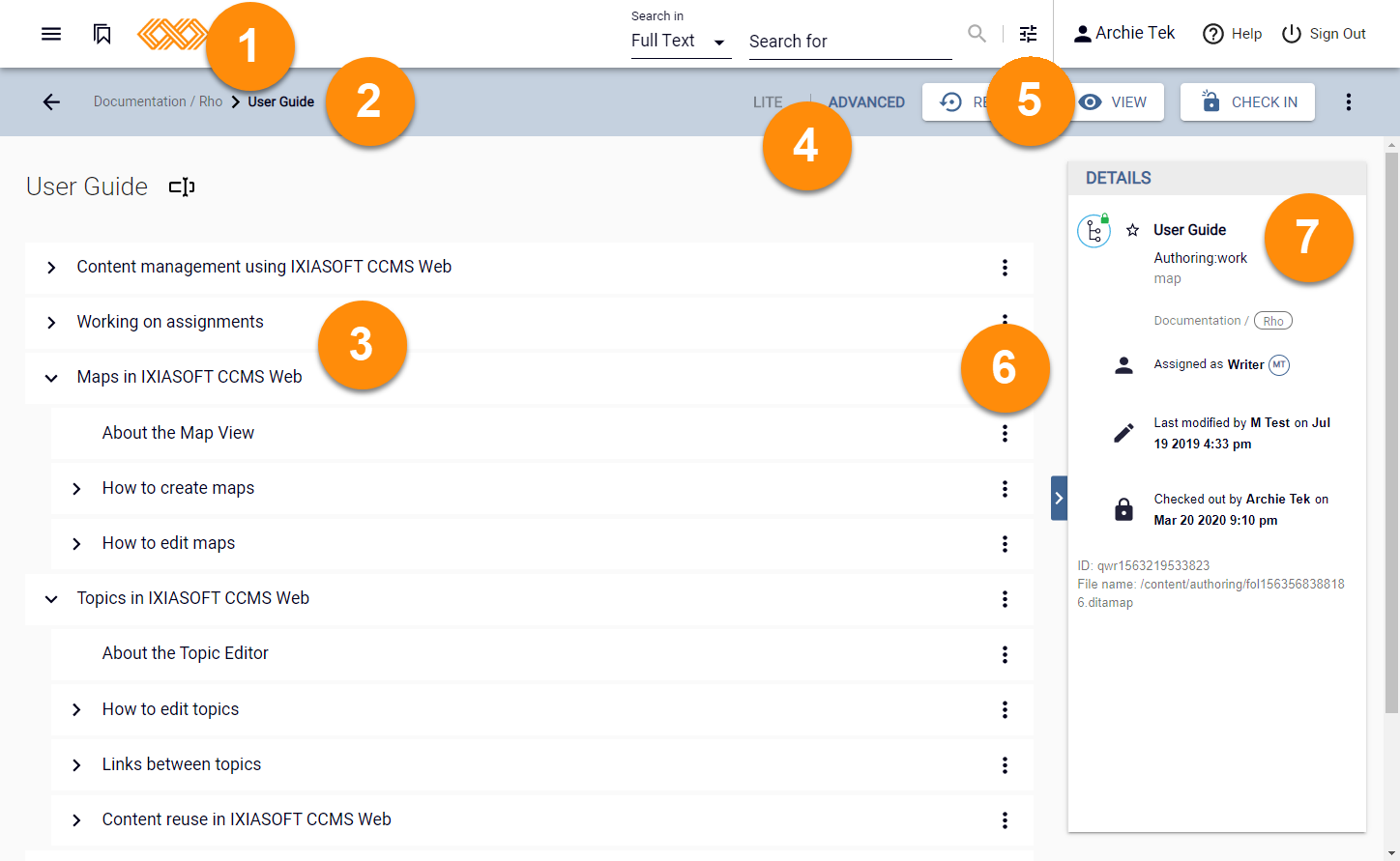Click Sign Out
This screenshot has width=1400, height=861.
(x=1324, y=34)
